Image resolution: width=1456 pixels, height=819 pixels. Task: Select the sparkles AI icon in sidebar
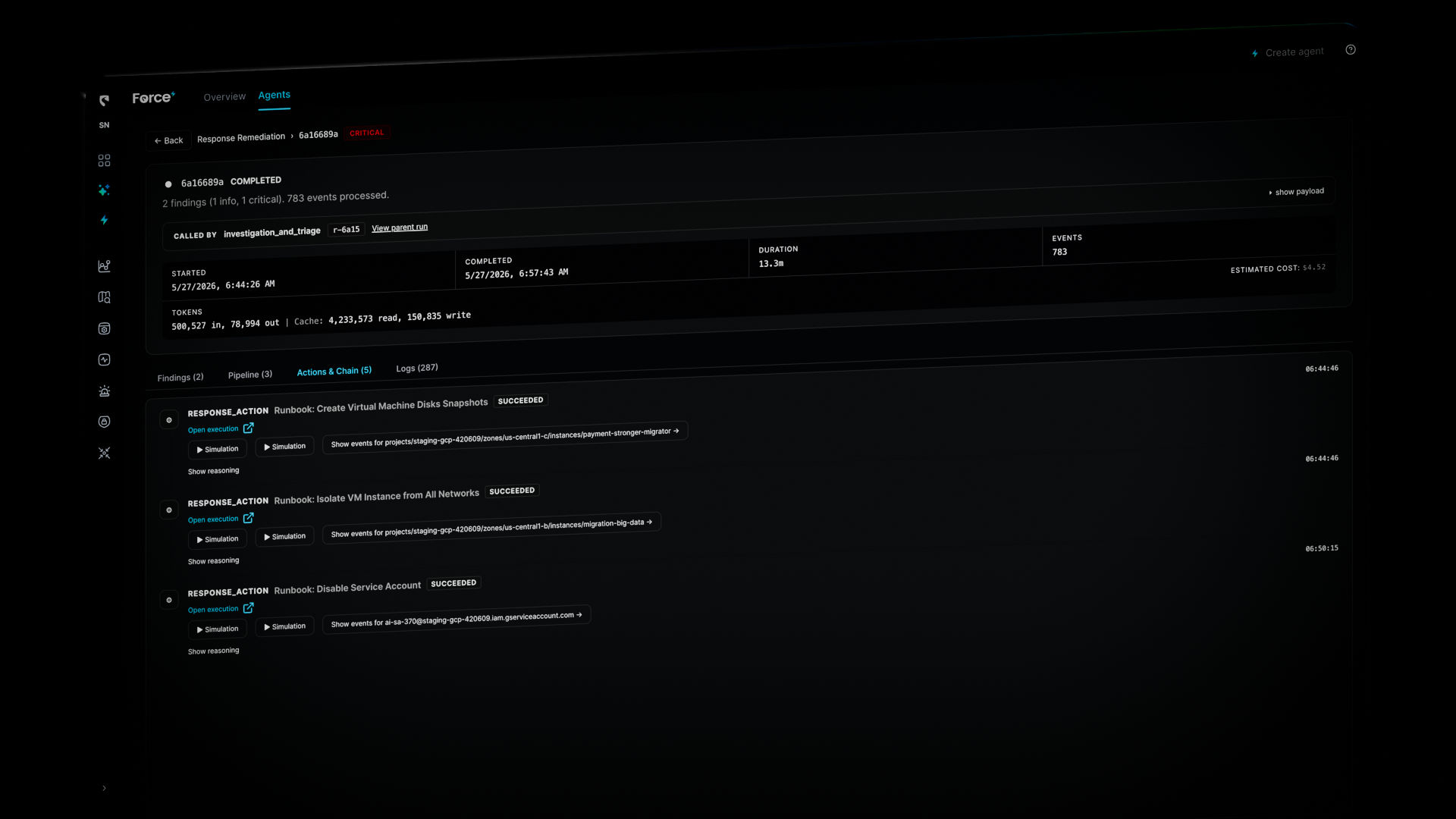tap(104, 190)
